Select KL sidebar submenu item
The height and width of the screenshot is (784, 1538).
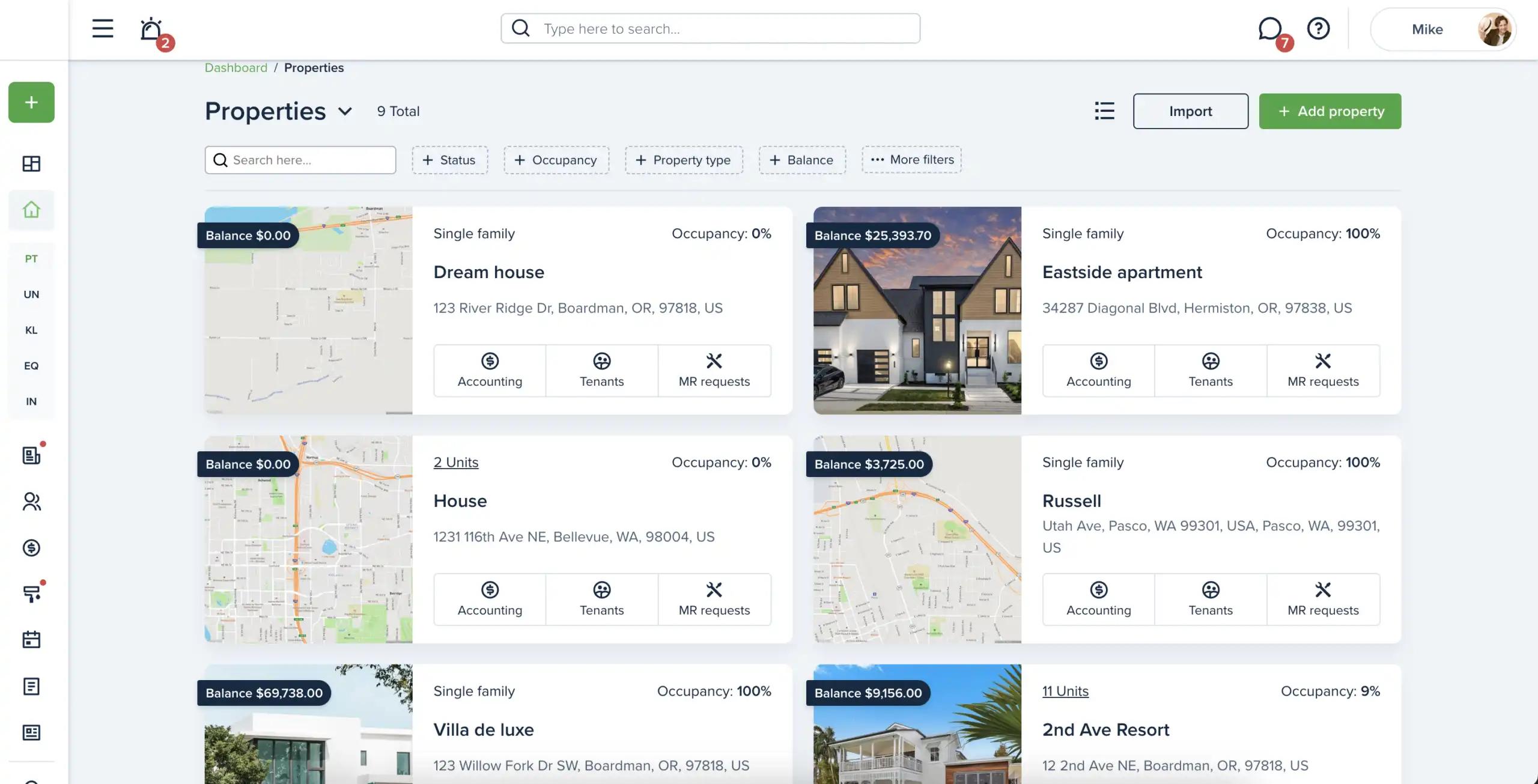pos(31,330)
